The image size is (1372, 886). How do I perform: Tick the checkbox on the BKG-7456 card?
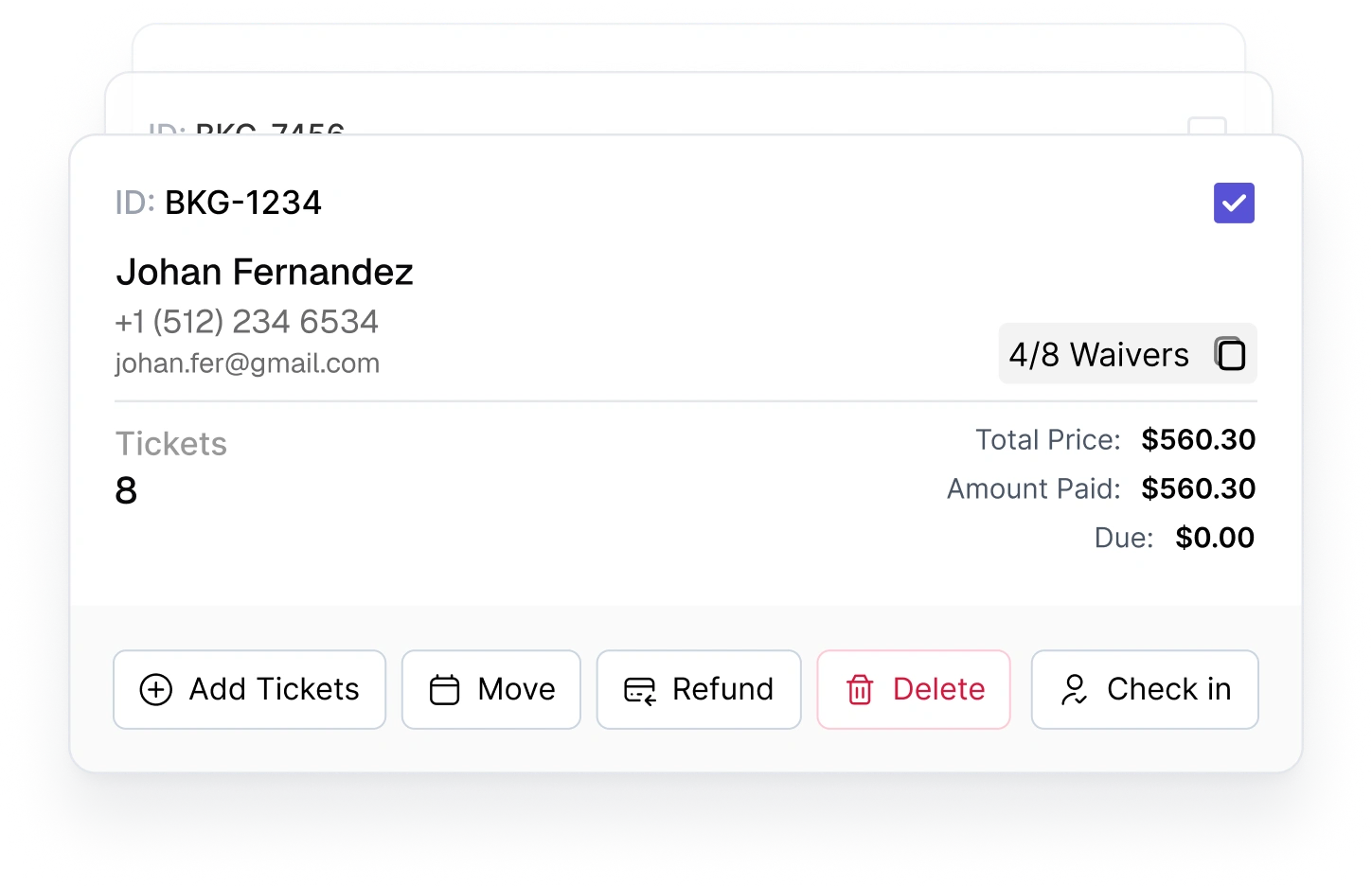tap(1207, 127)
